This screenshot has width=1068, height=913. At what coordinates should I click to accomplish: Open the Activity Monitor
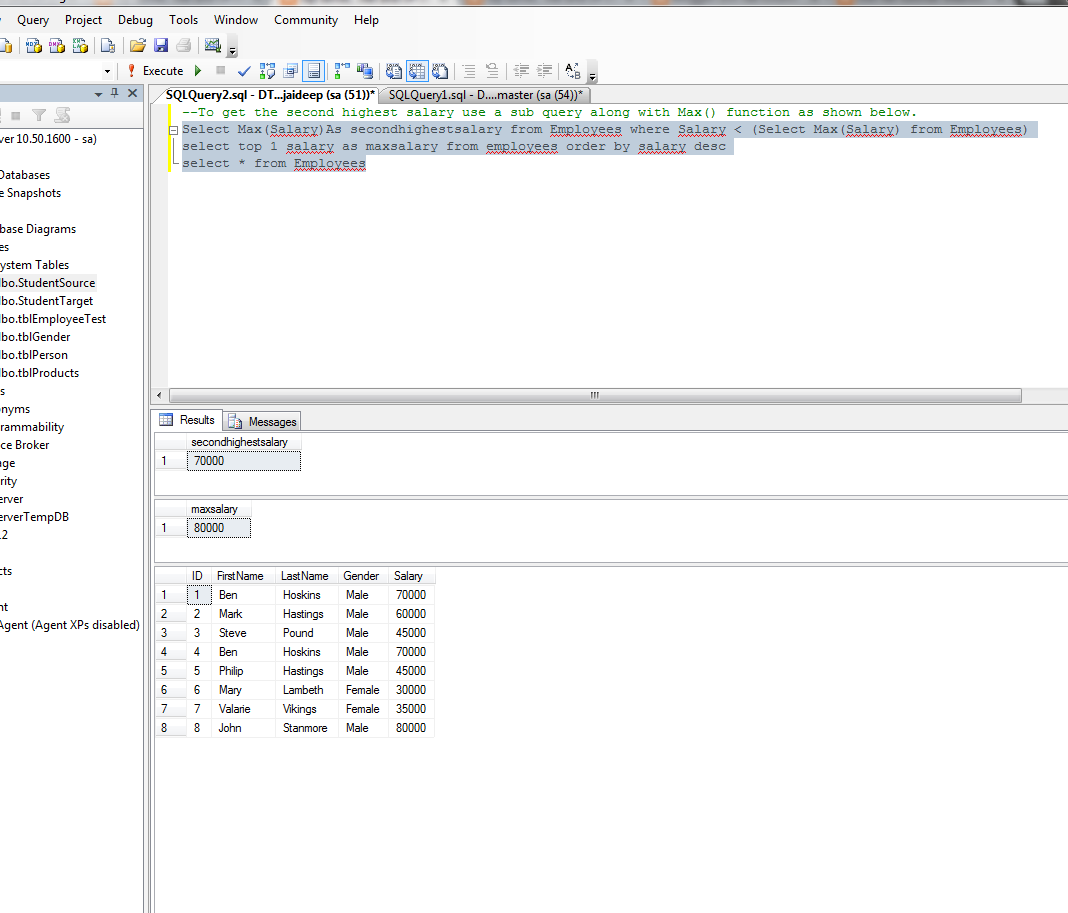click(213, 46)
